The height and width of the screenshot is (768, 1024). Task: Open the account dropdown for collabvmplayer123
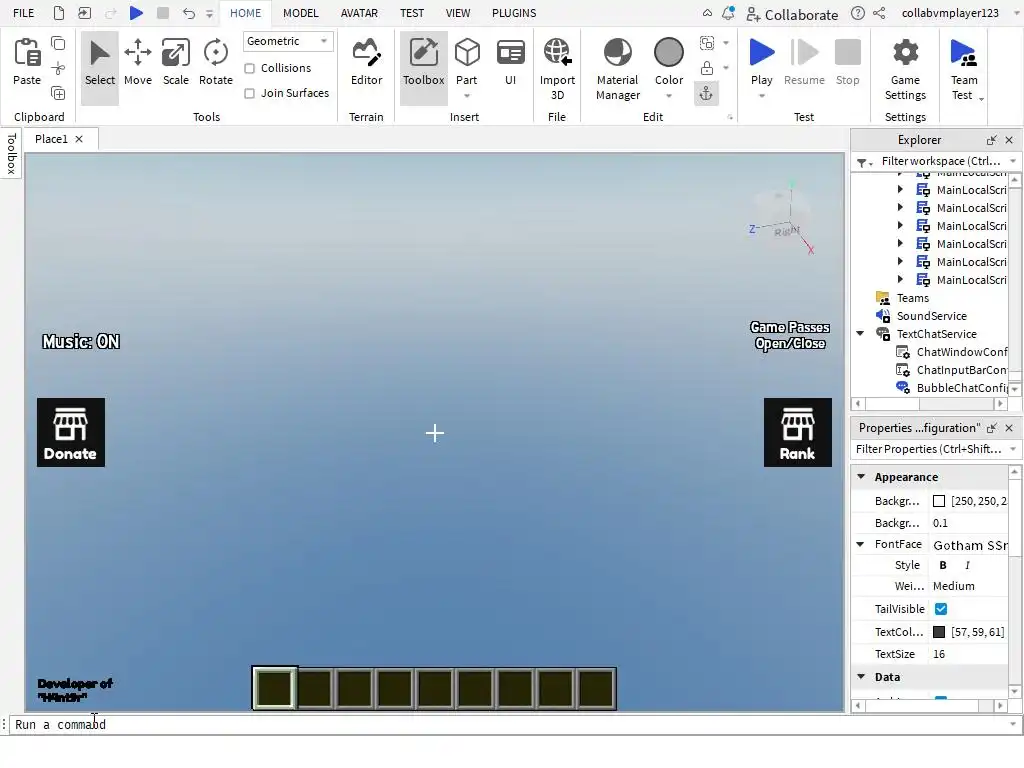click(x=1017, y=13)
